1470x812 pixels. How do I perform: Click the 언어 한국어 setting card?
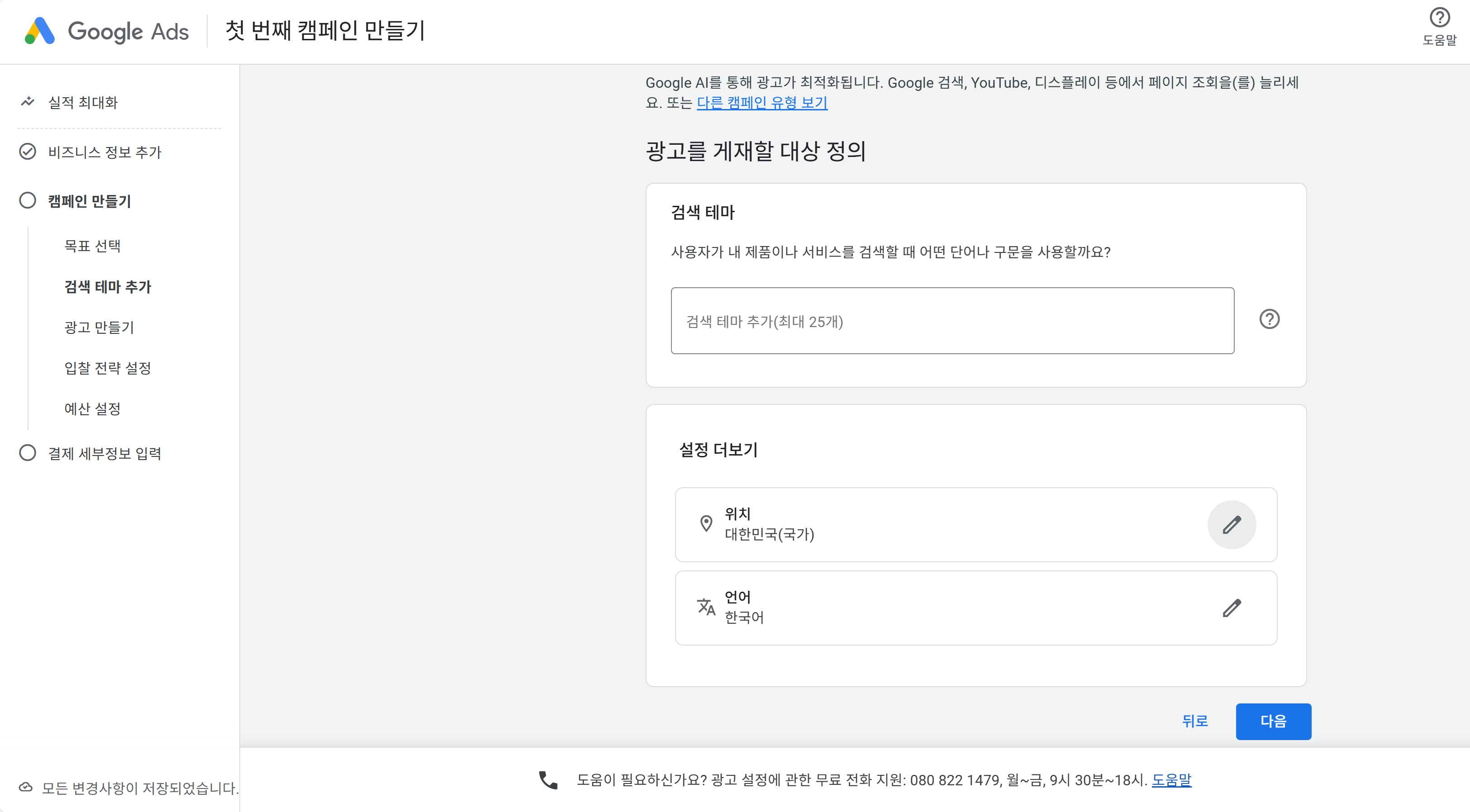[976, 608]
